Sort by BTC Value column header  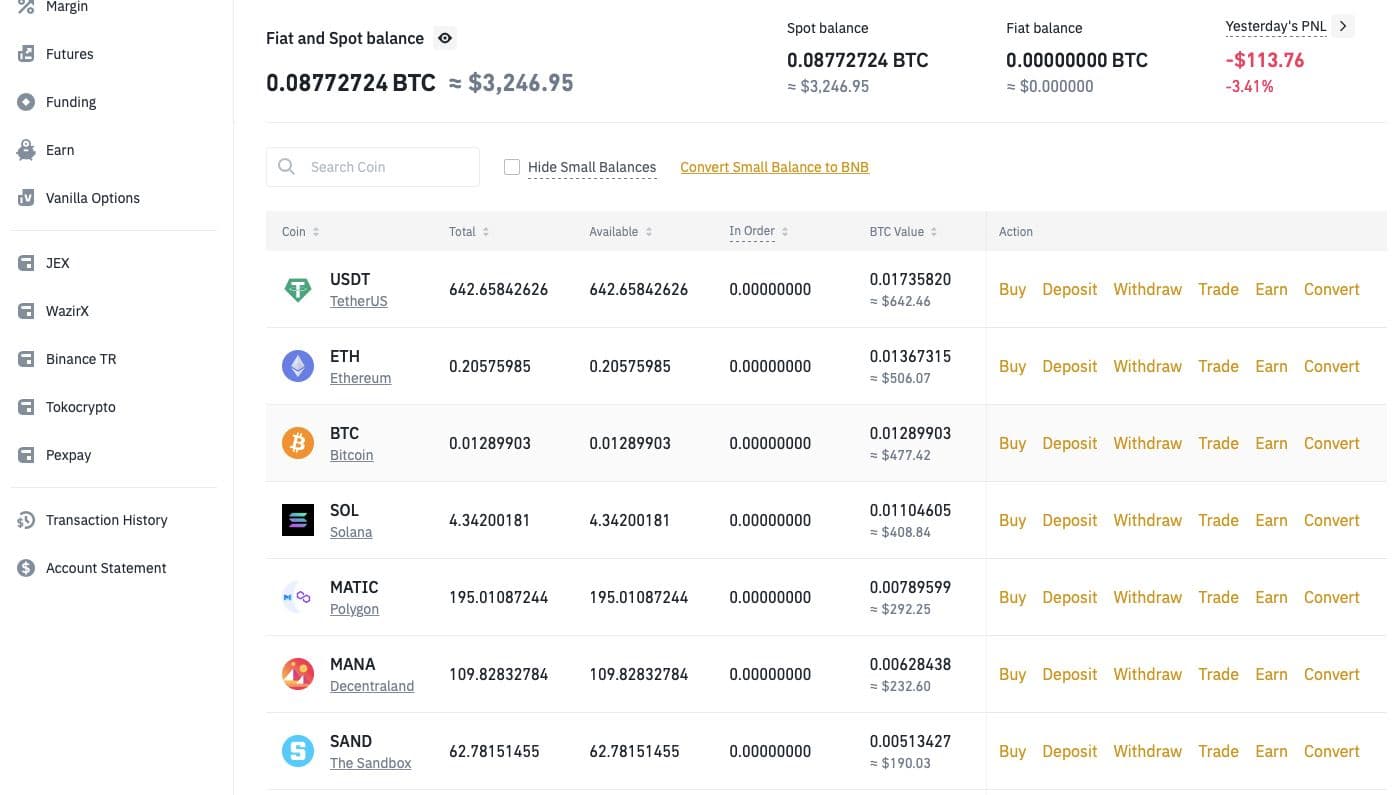click(903, 232)
